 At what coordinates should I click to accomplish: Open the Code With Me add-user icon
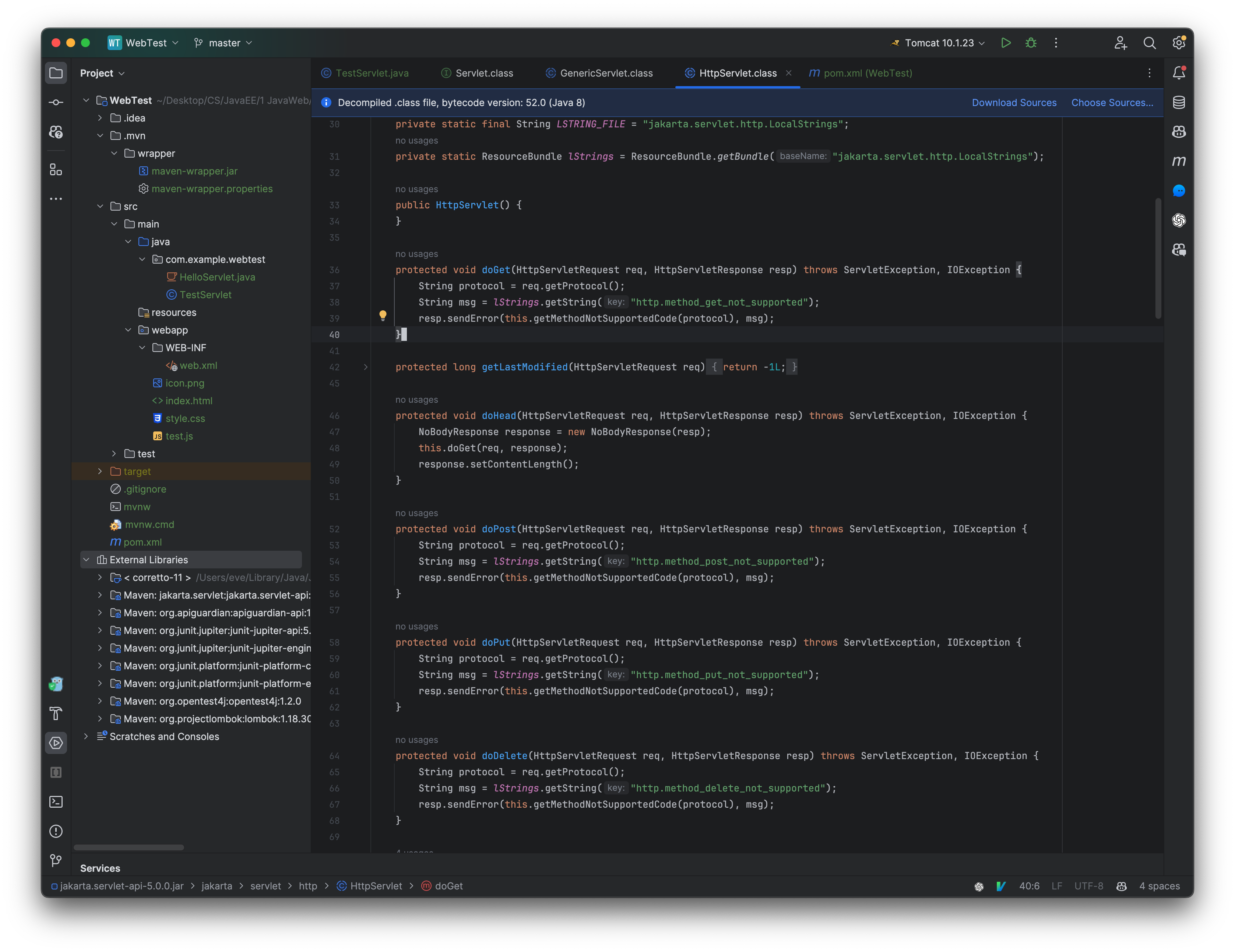(1120, 43)
